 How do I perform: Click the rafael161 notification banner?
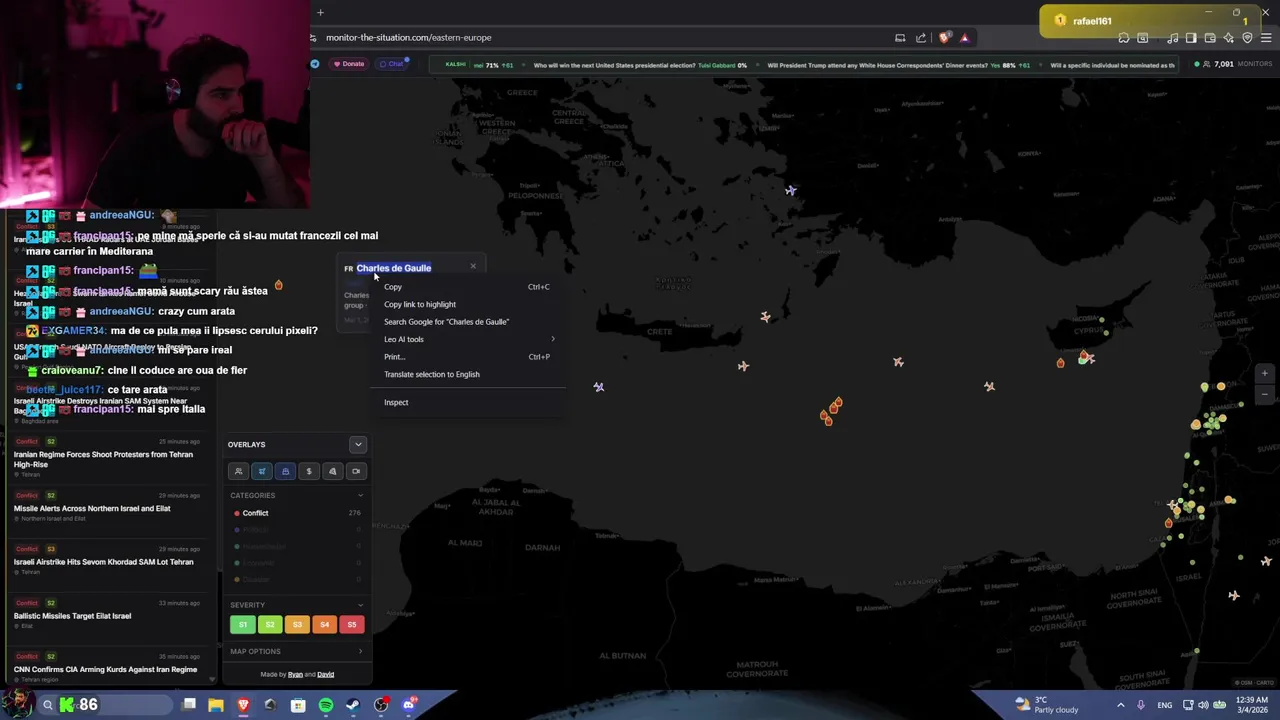(x=1148, y=21)
